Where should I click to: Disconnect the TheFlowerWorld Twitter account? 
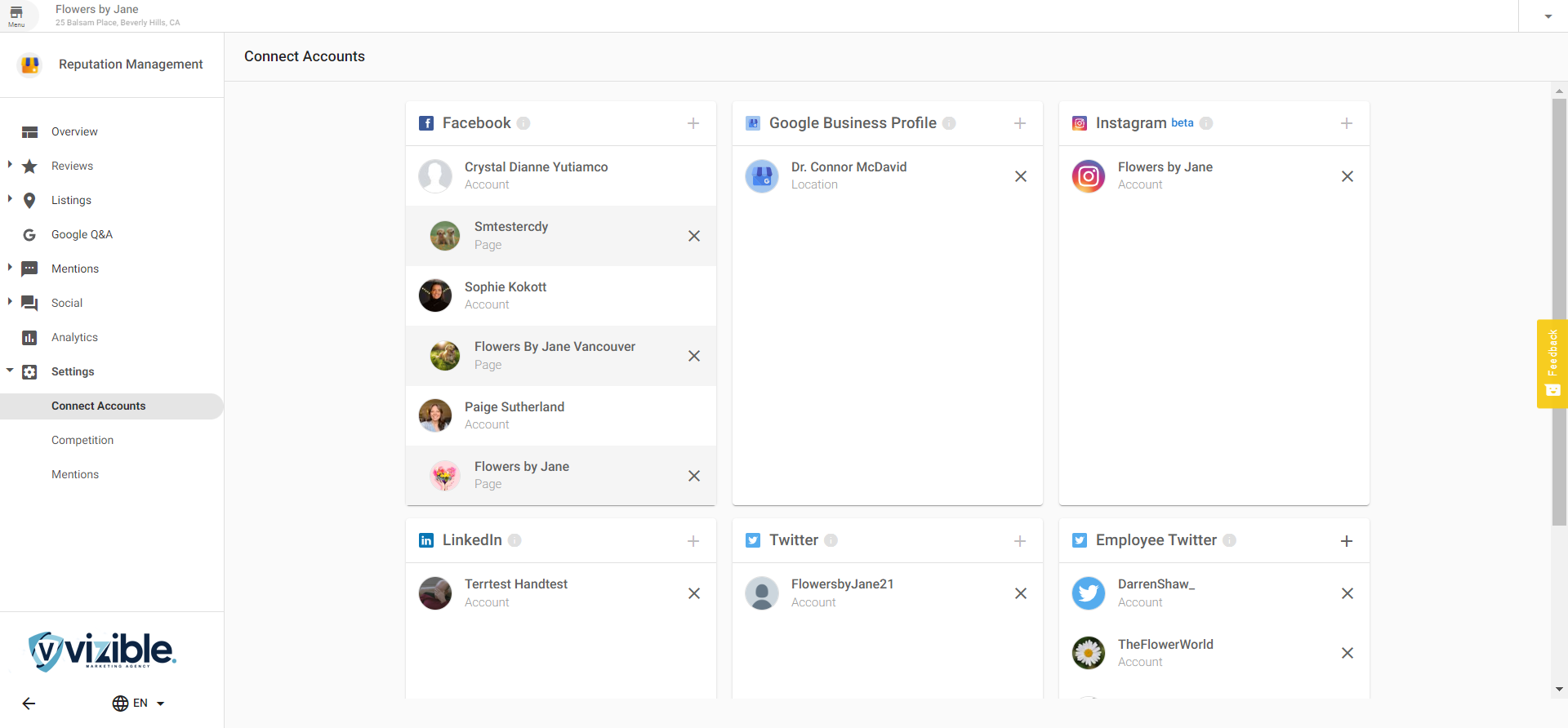1347,653
